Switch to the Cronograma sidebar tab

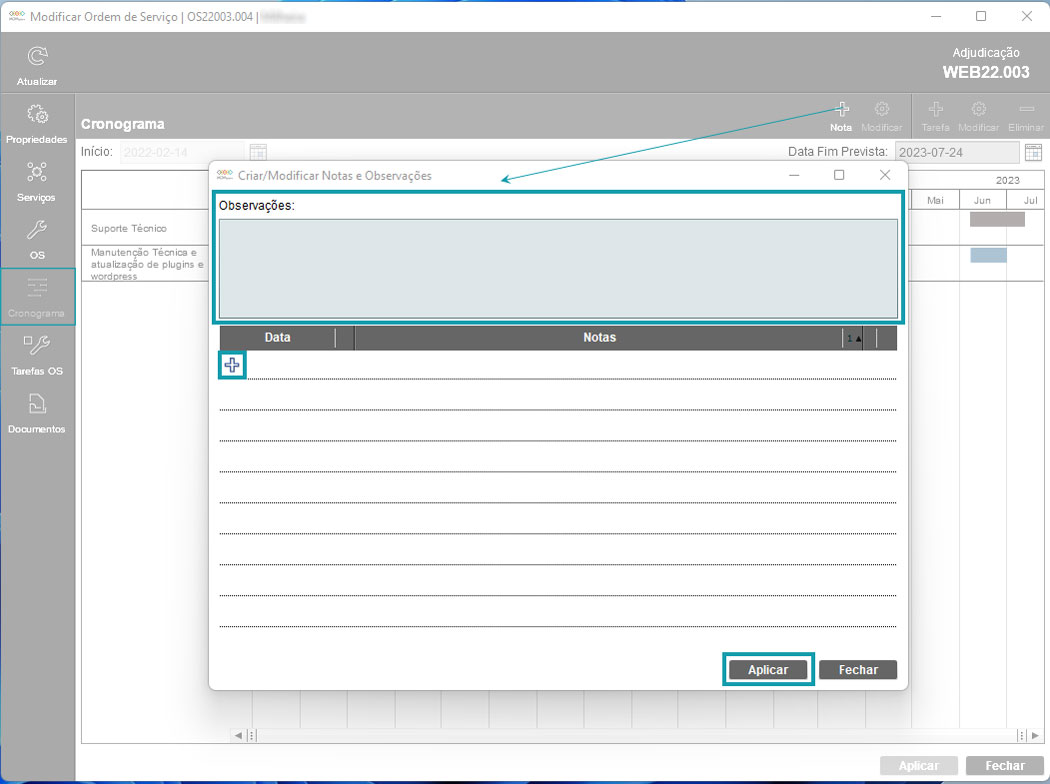pos(37,296)
